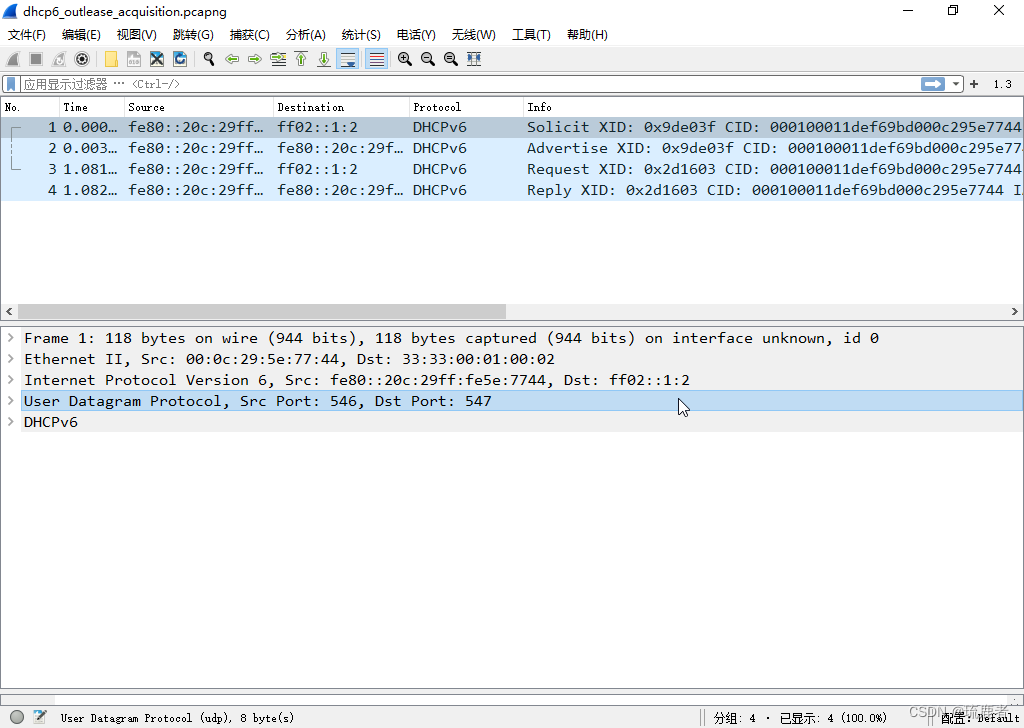Image resolution: width=1024 pixels, height=728 pixels.
Task: Jump to the last packet
Action: click(324, 59)
